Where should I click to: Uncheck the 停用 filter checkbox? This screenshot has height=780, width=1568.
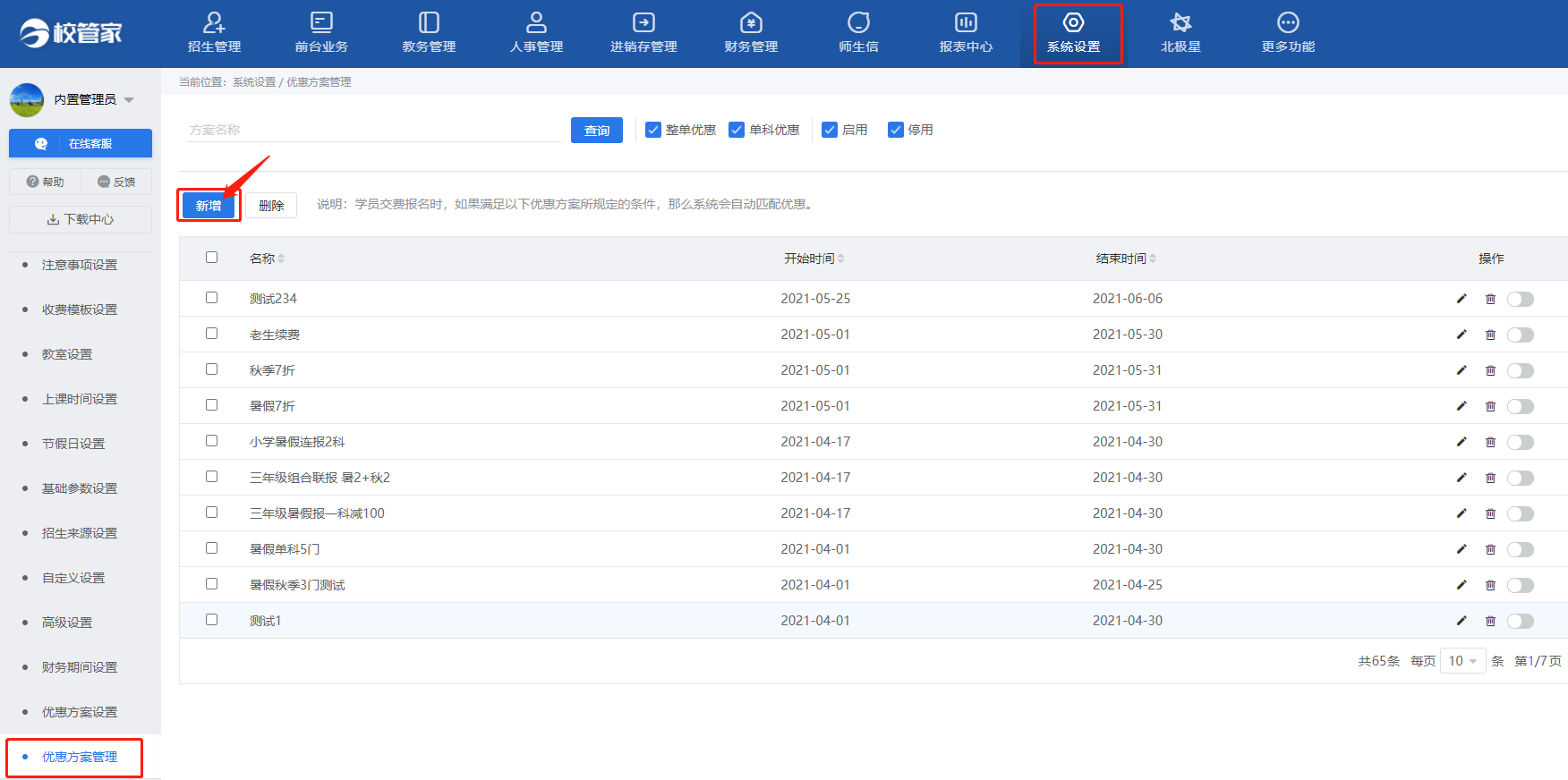pyautogui.click(x=896, y=130)
